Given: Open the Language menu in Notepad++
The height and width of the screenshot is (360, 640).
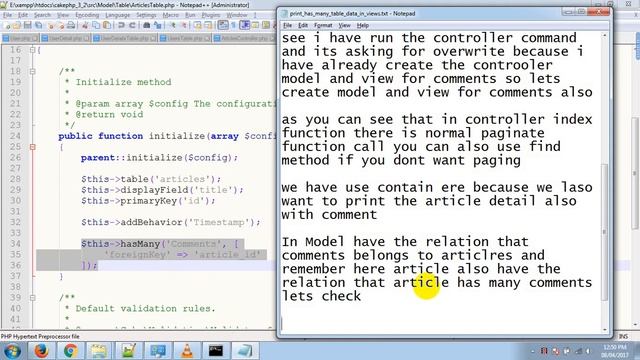Looking at the screenshot, I should (118, 15).
